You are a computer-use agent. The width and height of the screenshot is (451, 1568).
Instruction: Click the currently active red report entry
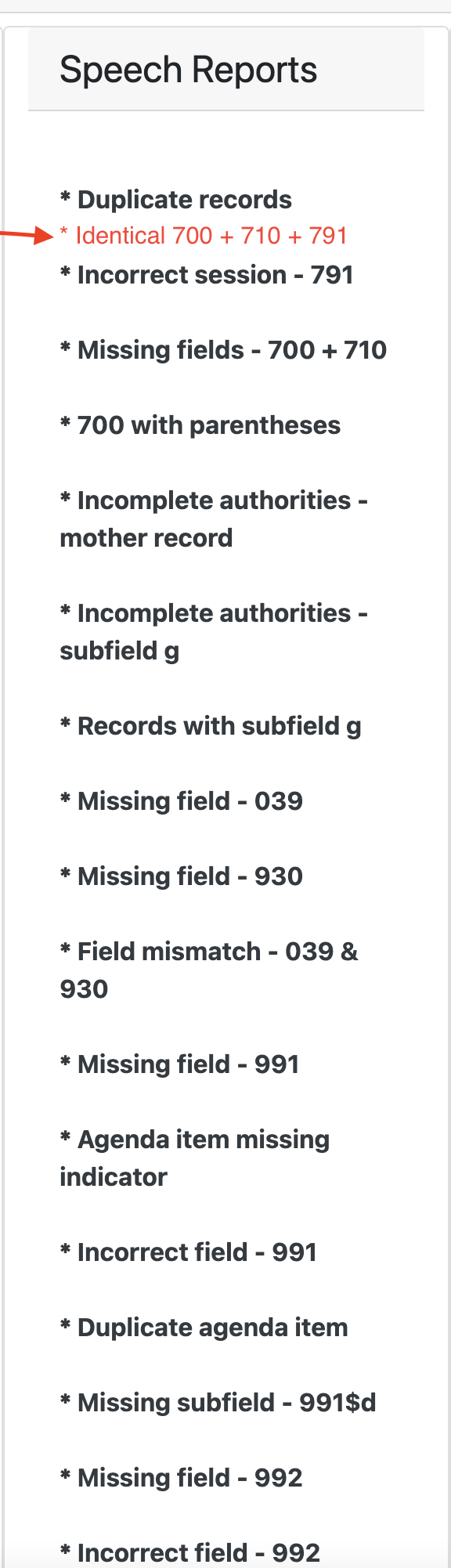pos(204,235)
